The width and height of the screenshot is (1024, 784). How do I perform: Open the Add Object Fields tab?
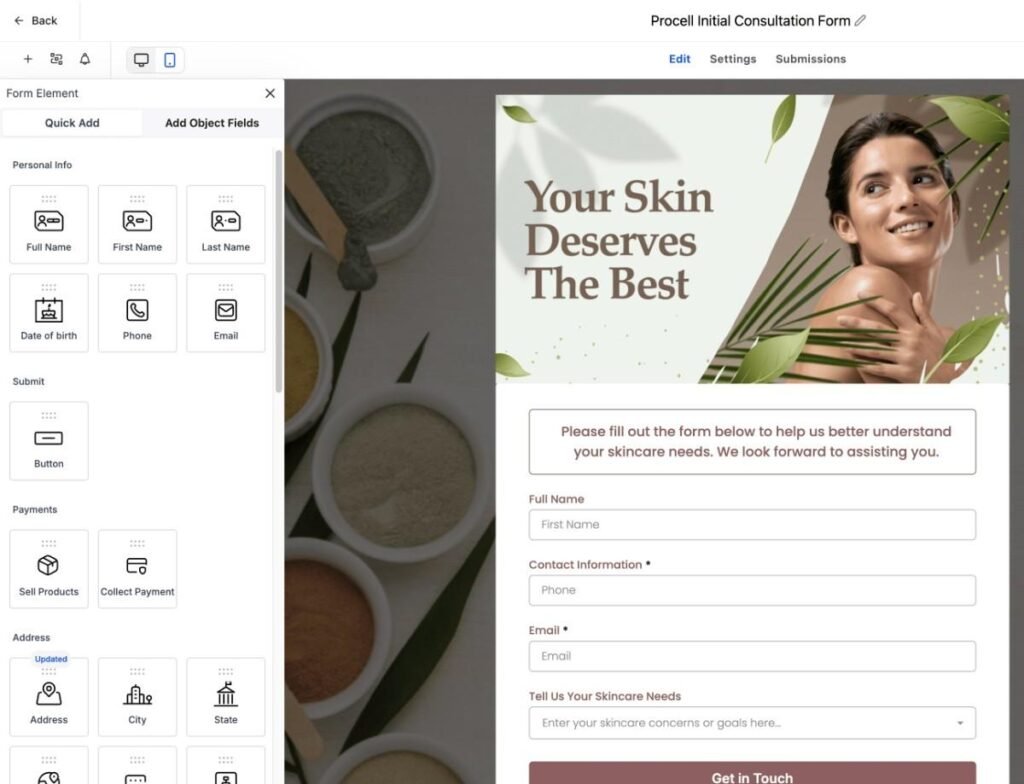coord(212,123)
